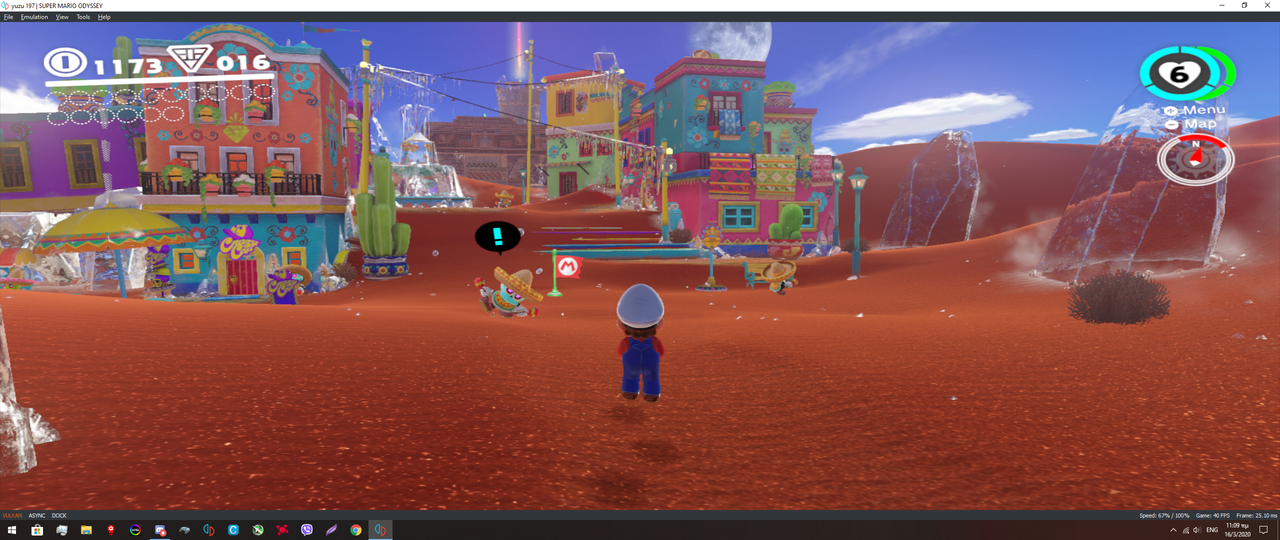Open network settings tray icon
This screenshot has height=540, width=1280.
pyautogui.click(x=1187, y=530)
